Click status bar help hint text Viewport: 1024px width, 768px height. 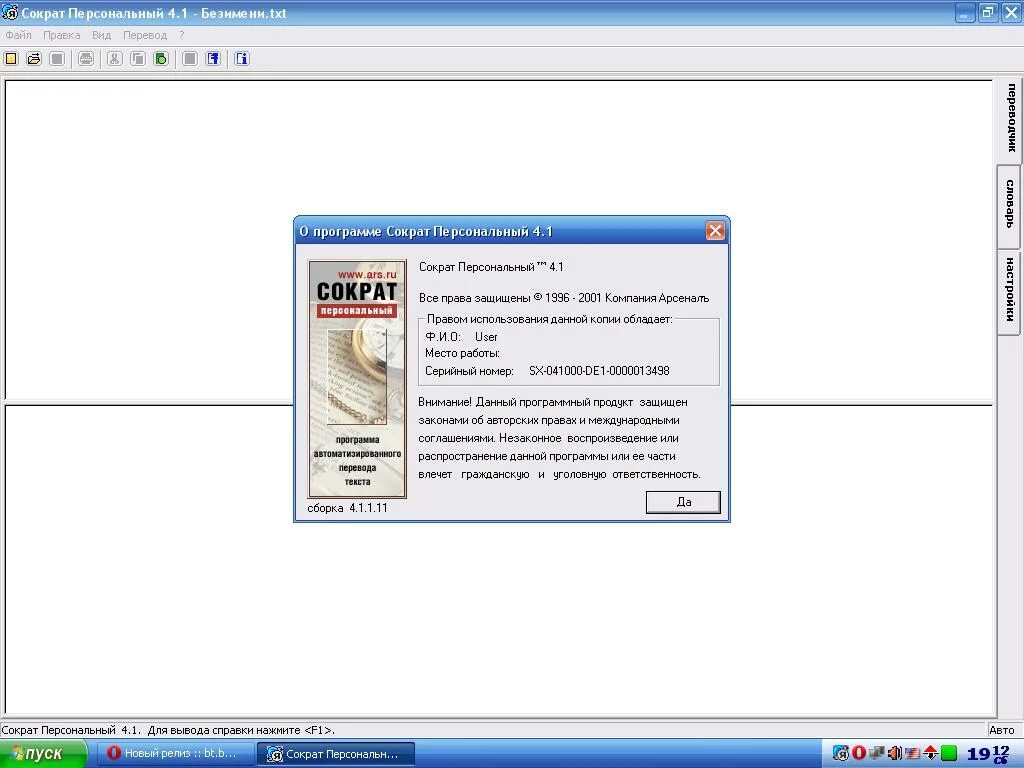point(168,730)
